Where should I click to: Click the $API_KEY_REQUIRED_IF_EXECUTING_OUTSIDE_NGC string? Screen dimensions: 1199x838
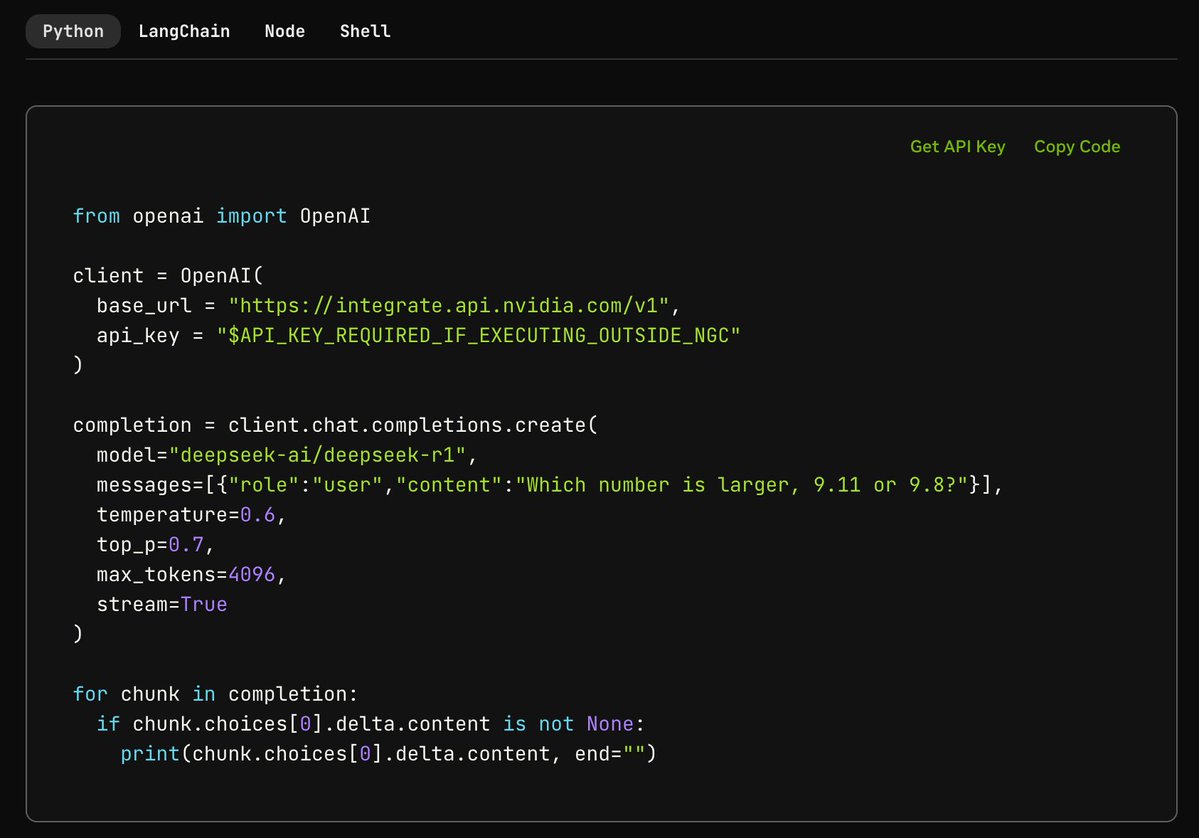[x=479, y=335]
